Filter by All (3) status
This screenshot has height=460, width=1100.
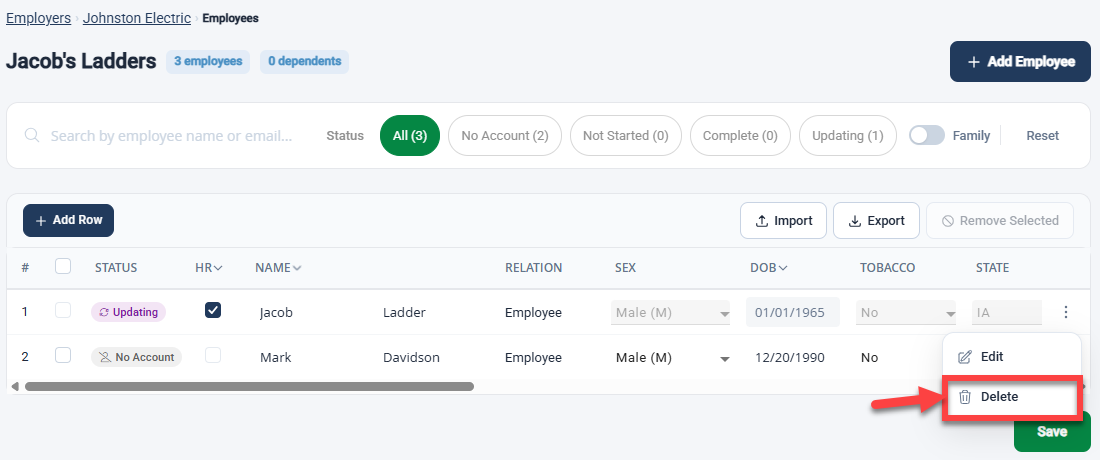410,135
